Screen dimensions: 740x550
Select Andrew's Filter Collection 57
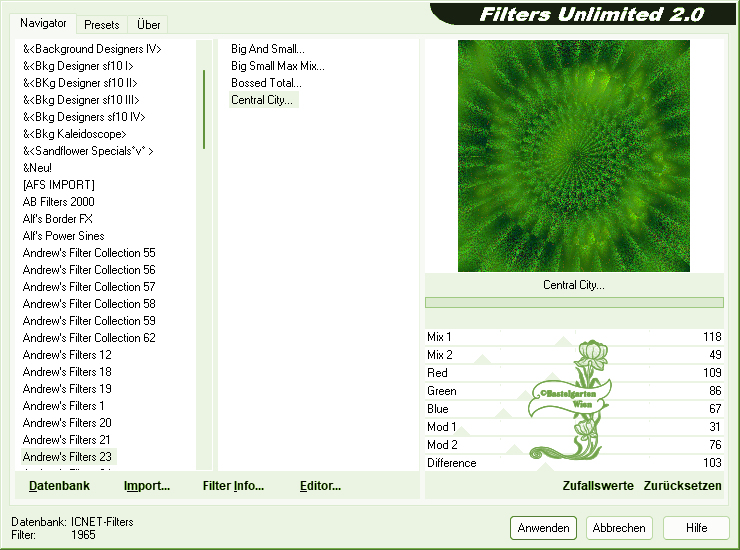tap(89, 287)
